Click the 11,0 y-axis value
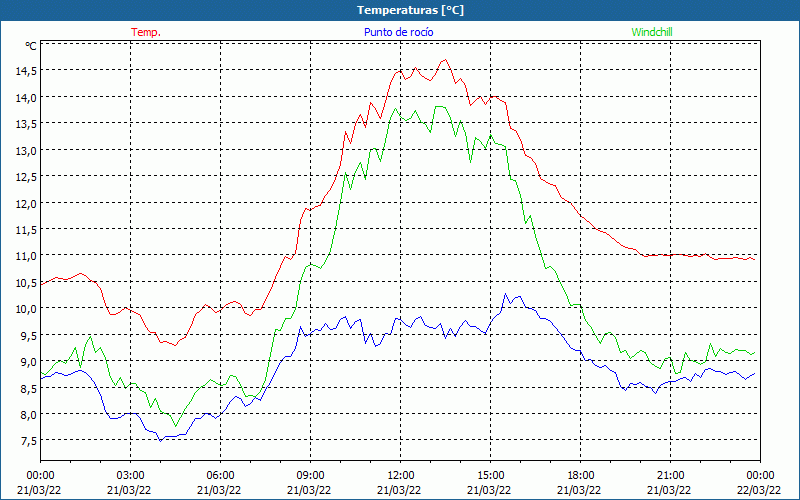 pyautogui.click(x=26, y=256)
